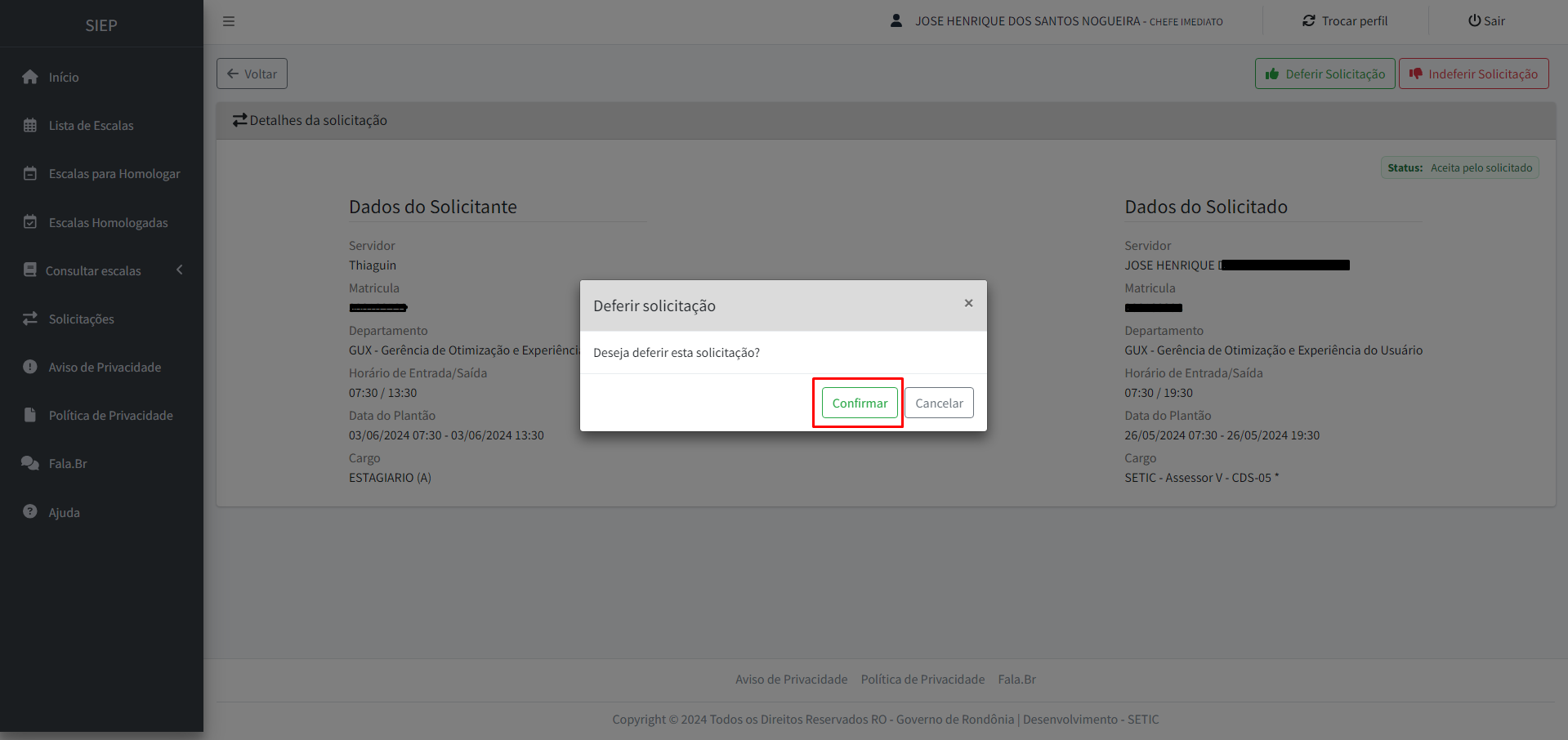Click the 26/05/2024 plantão date value

[1222, 435]
